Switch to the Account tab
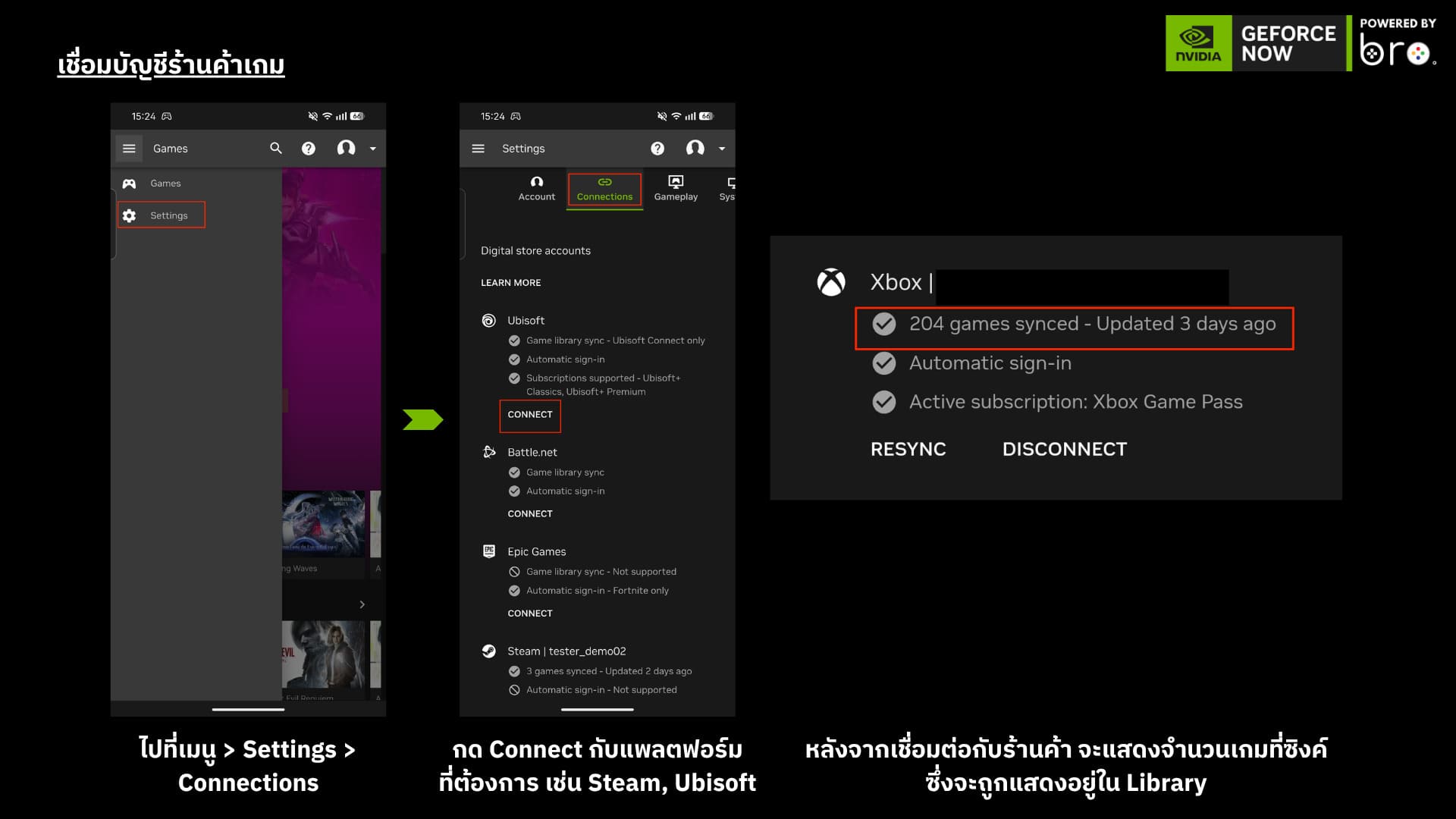Image resolution: width=1456 pixels, height=819 pixels. 537,189
